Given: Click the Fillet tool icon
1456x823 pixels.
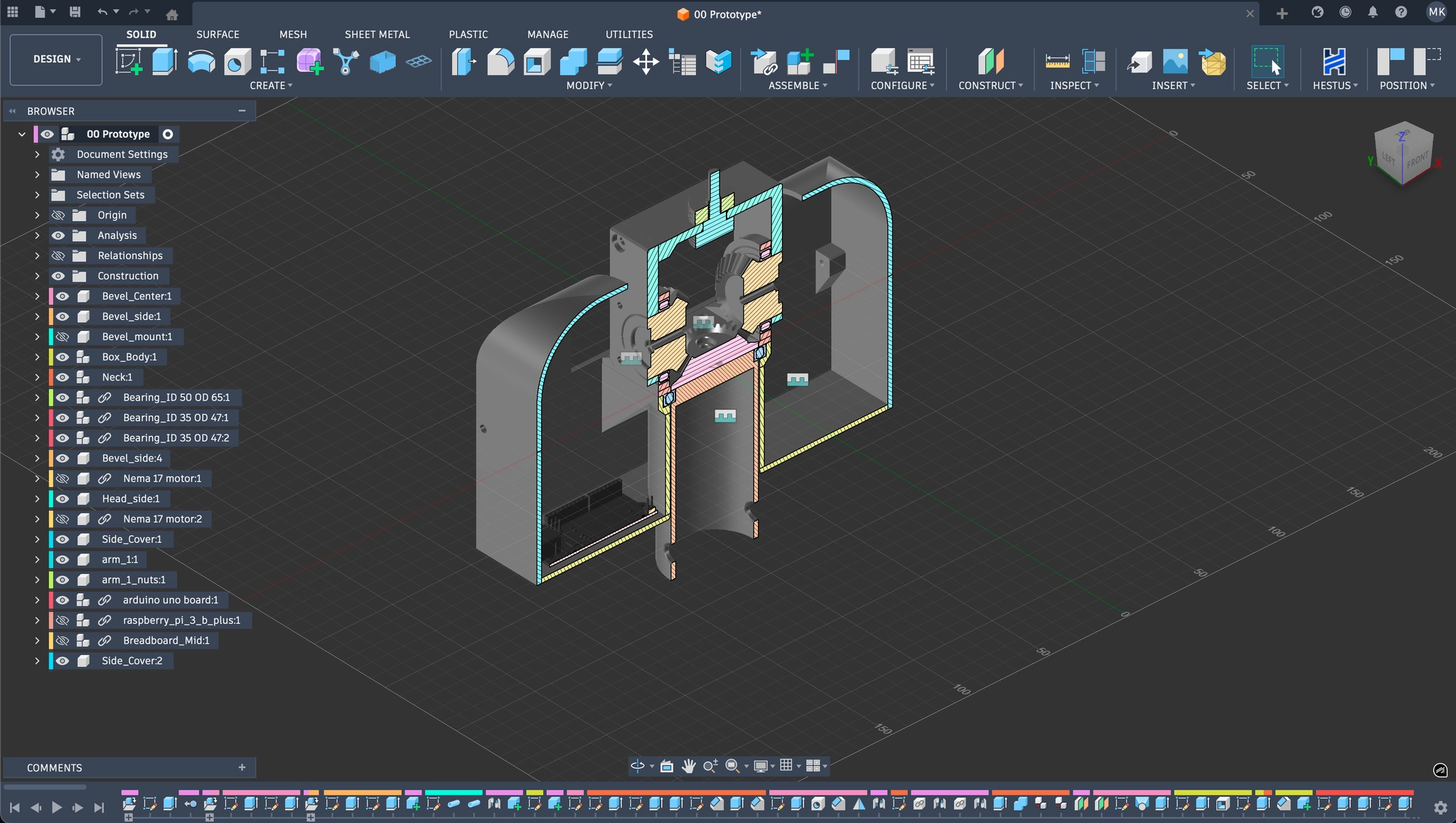Looking at the screenshot, I should click(500, 61).
